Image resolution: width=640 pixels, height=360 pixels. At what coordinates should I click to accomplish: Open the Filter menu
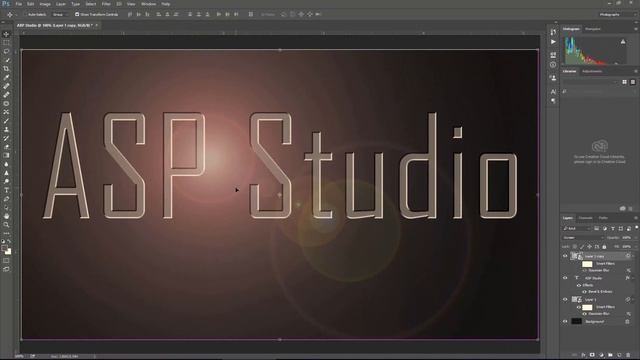(106, 4)
